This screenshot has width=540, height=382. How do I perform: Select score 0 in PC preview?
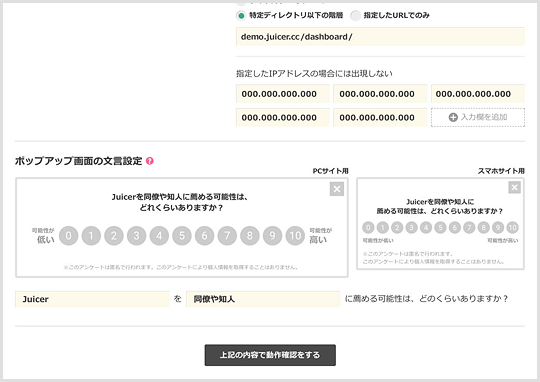(x=69, y=236)
